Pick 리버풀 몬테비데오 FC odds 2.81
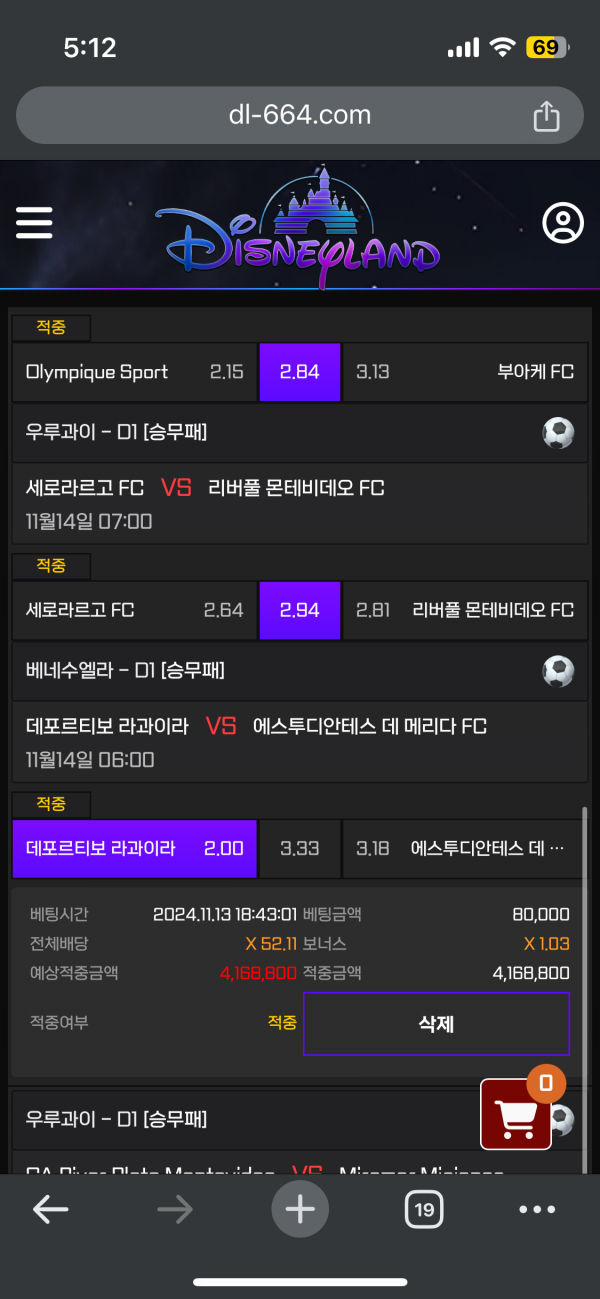Image resolution: width=600 pixels, height=1299 pixels. pyautogui.click(x=465, y=610)
